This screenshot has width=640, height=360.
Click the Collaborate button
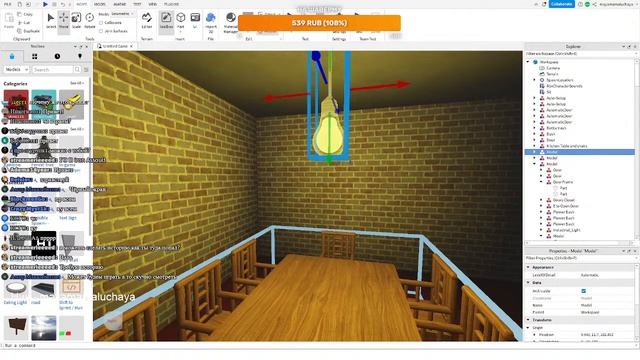tap(561, 4)
